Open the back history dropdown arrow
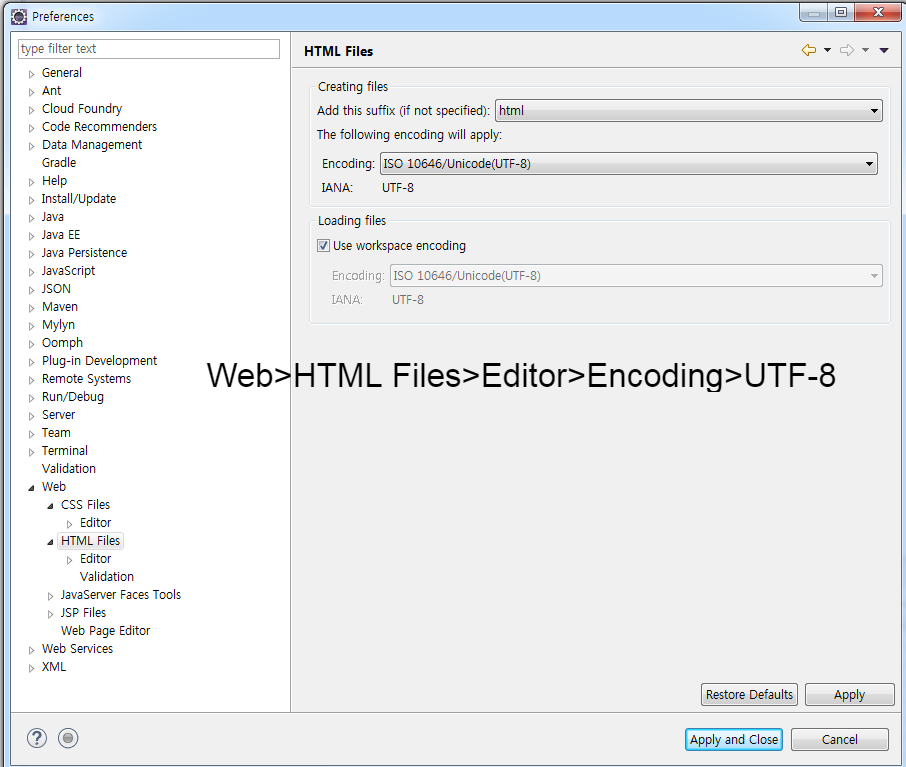The image size is (906, 767). [827, 50]
